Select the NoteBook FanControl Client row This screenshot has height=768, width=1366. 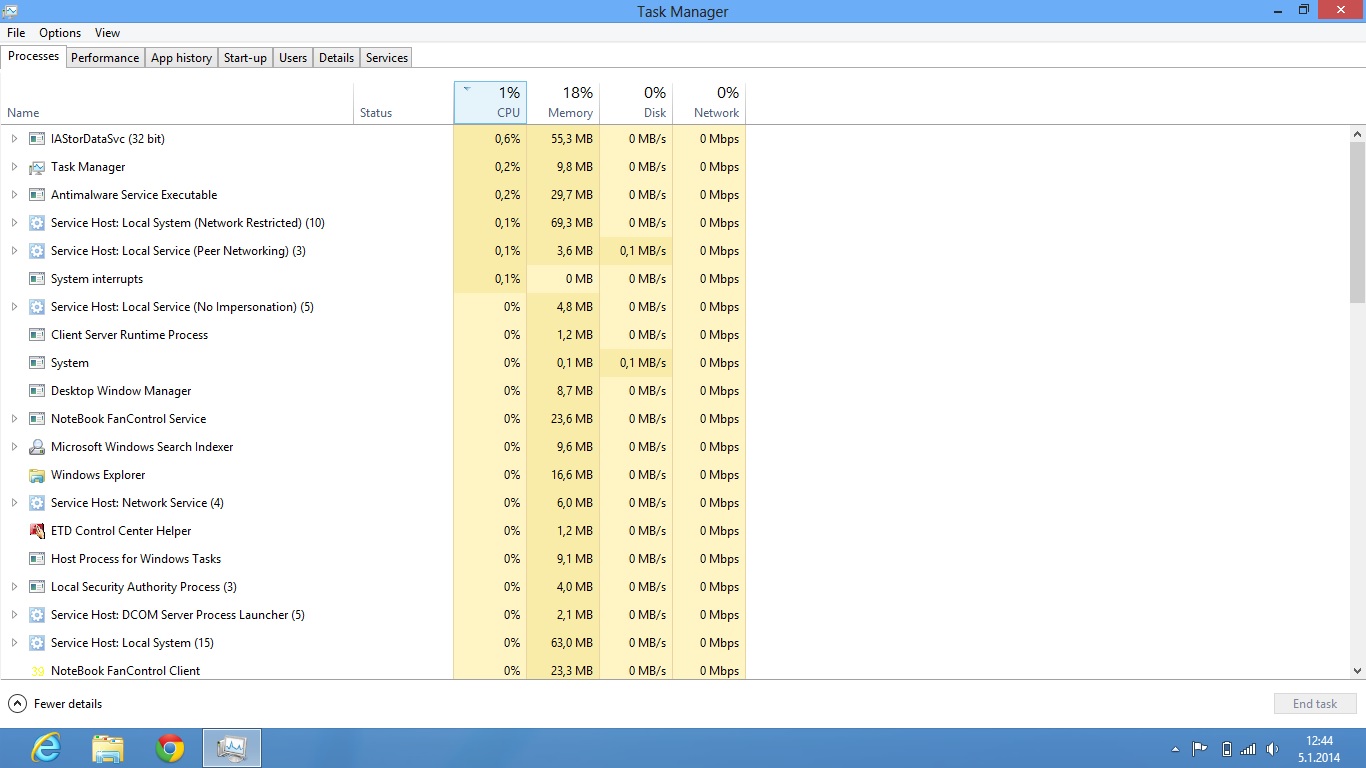[373, 670]
